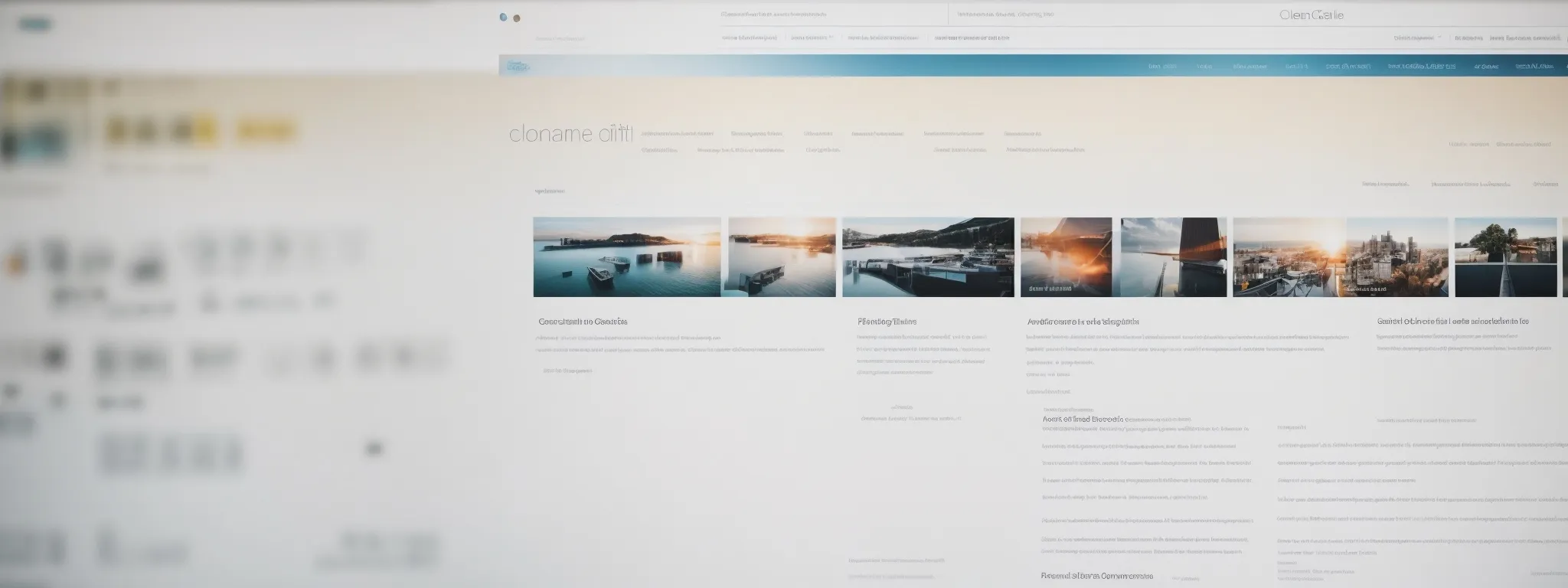Click the blurred orange icon at far left
Viewport: 1568px width, 588px height.
click(14, 265)
